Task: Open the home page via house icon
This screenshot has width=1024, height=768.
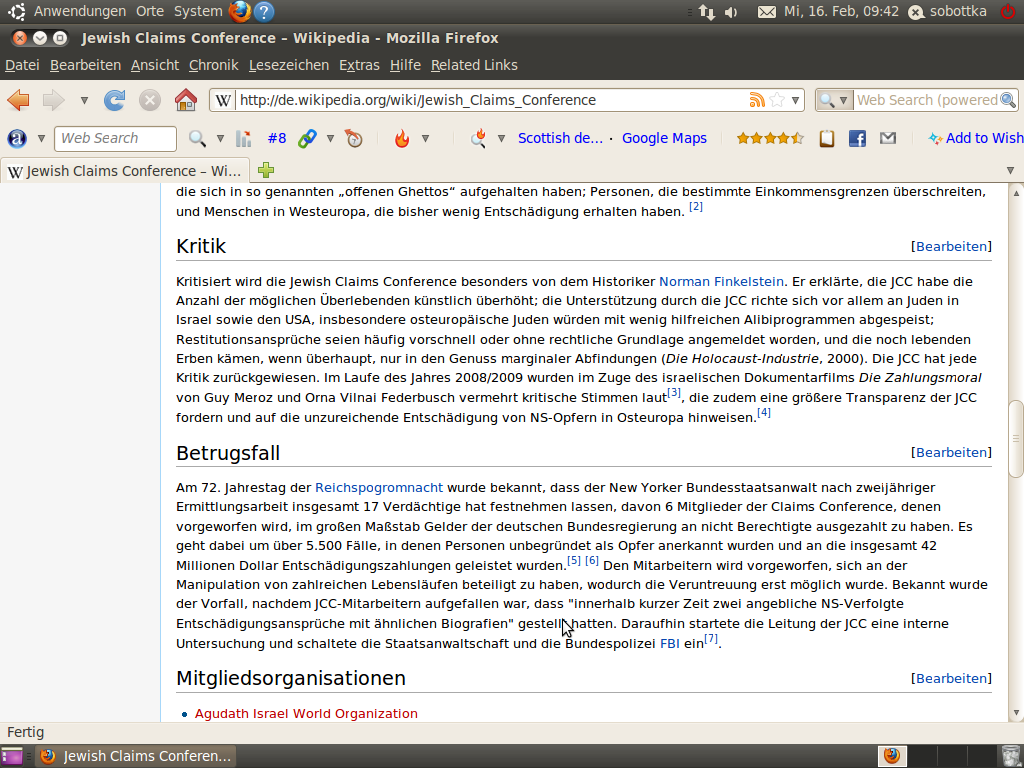Action: (x=185, y=100)
